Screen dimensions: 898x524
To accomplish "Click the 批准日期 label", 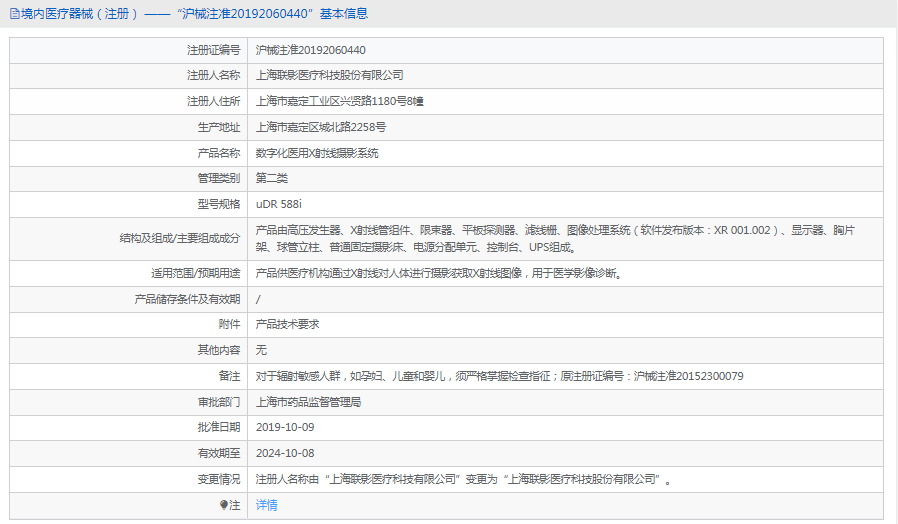I will [x=219, y=427].
